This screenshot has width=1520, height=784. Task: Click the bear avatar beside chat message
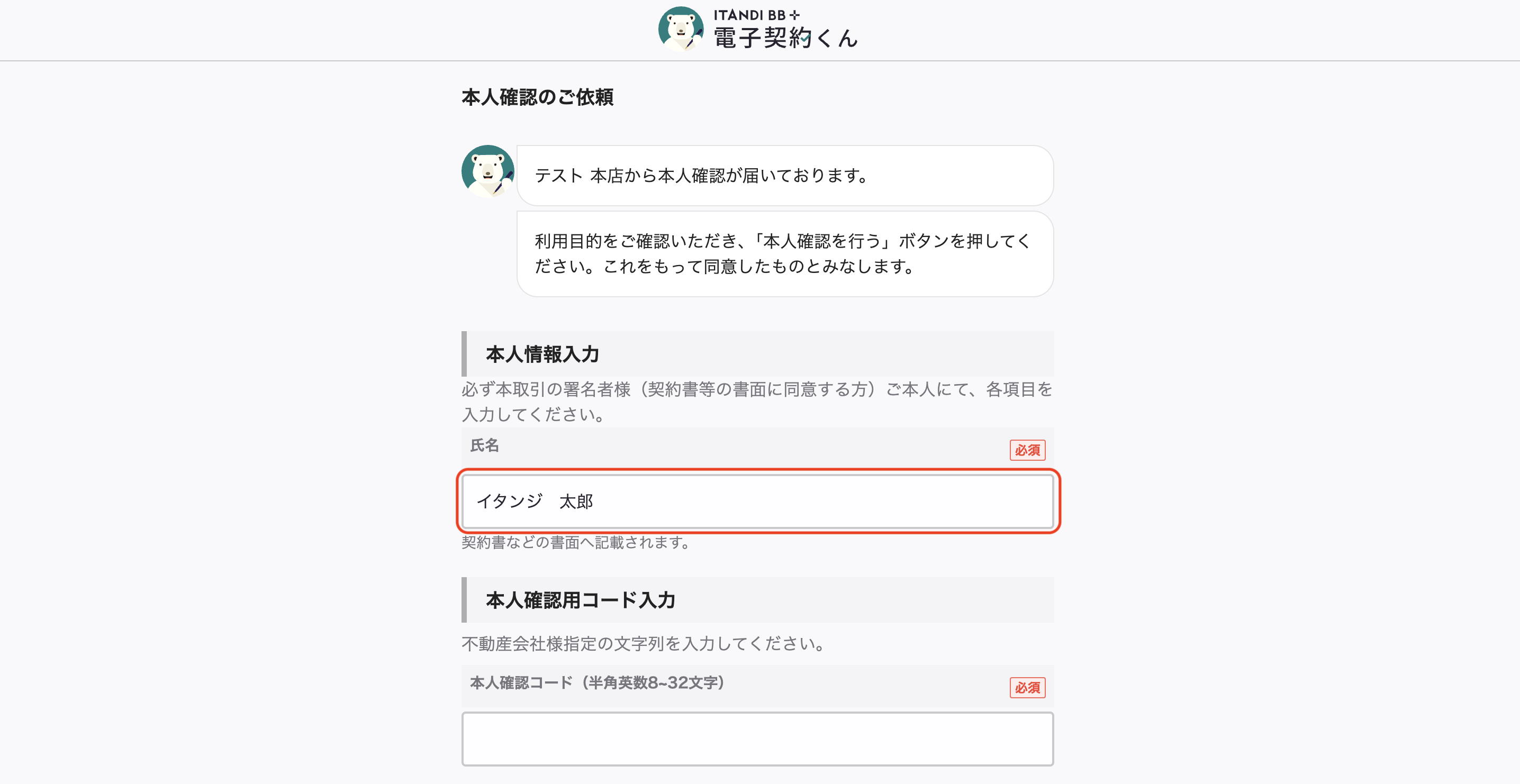coord(488,171)
